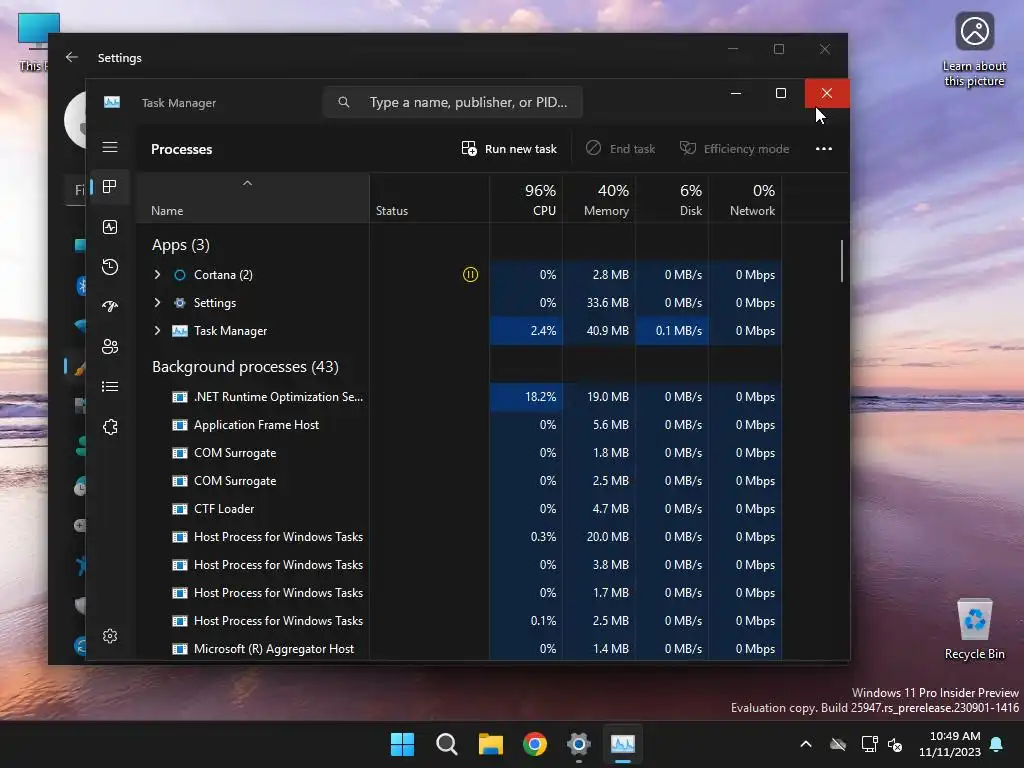The width and height of the screenshot is (1024, 768).
Task: Click the End task button
Action: (x=620, y=149)
